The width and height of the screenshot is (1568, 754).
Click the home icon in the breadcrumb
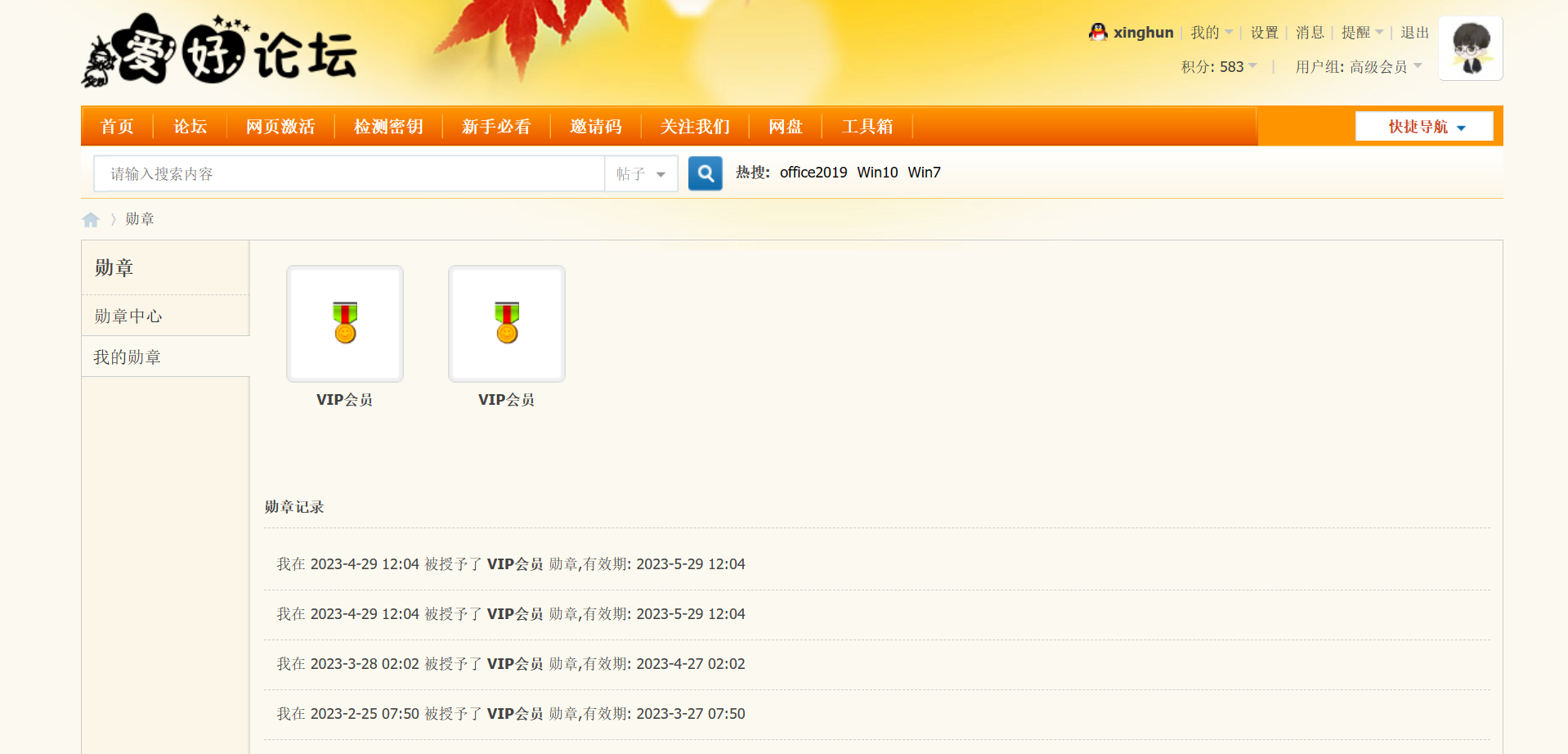click(90, 219)
